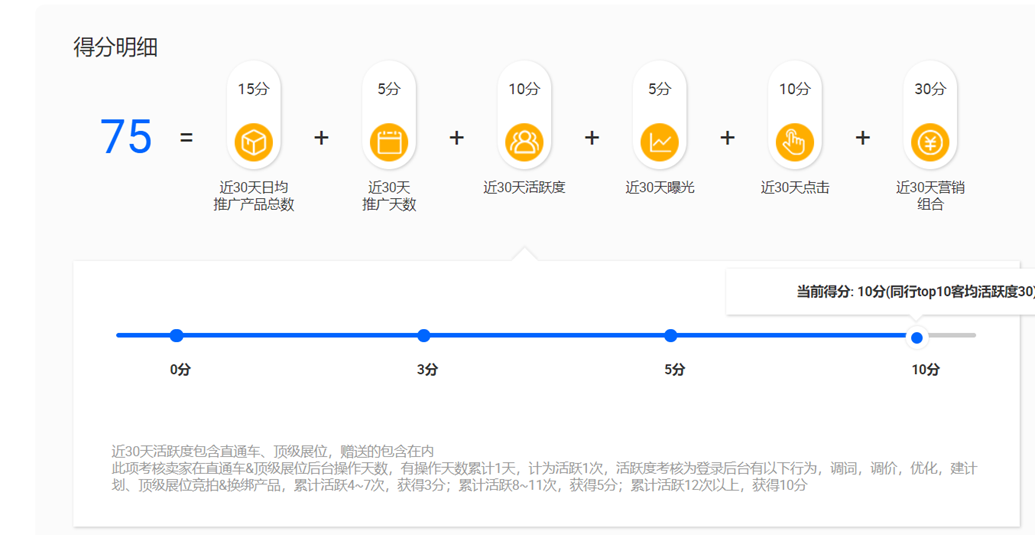Image resolution: width=1035 pixels, height=535 pixels.
Task: Click the total score 75
Action: pyautogui.click(x=125, y=137)
